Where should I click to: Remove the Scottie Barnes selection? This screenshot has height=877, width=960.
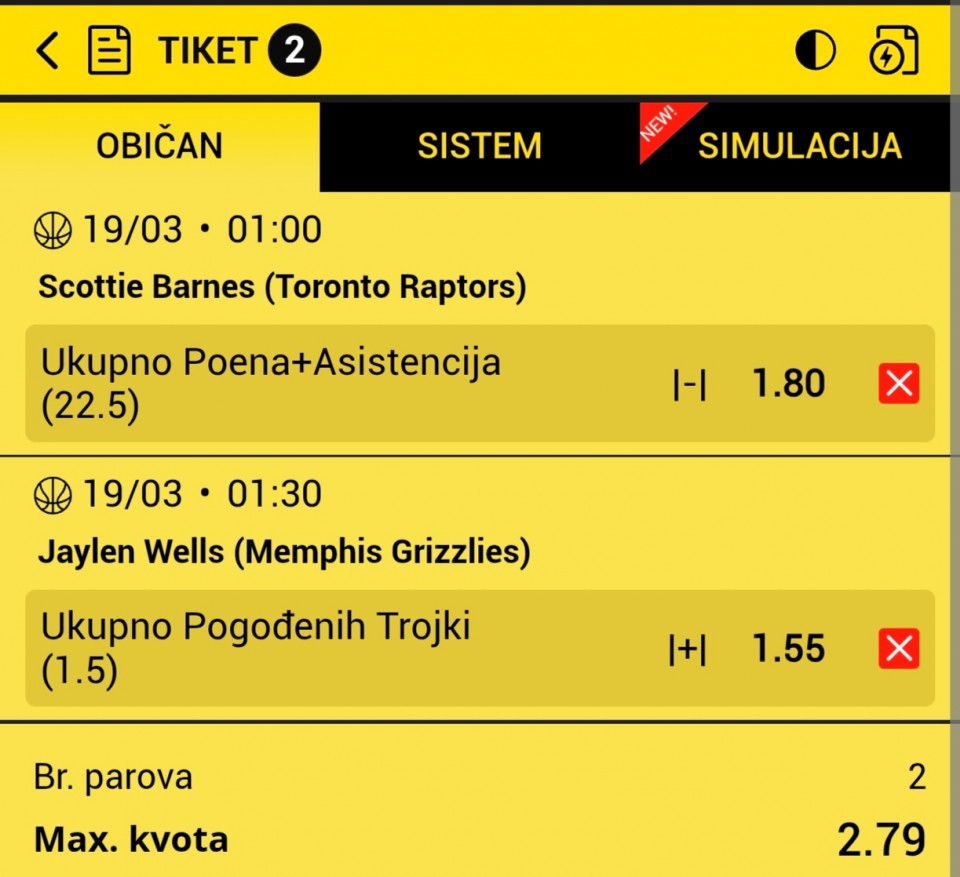tap(898, 384)
